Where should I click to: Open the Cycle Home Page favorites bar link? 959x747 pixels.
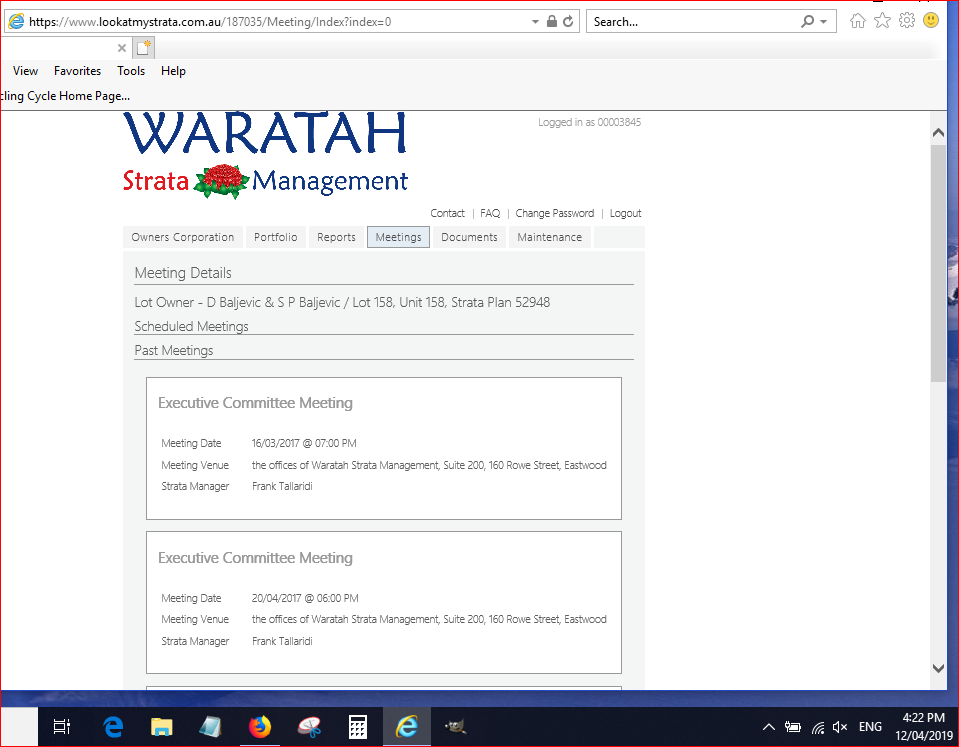(x=65, y=96)
